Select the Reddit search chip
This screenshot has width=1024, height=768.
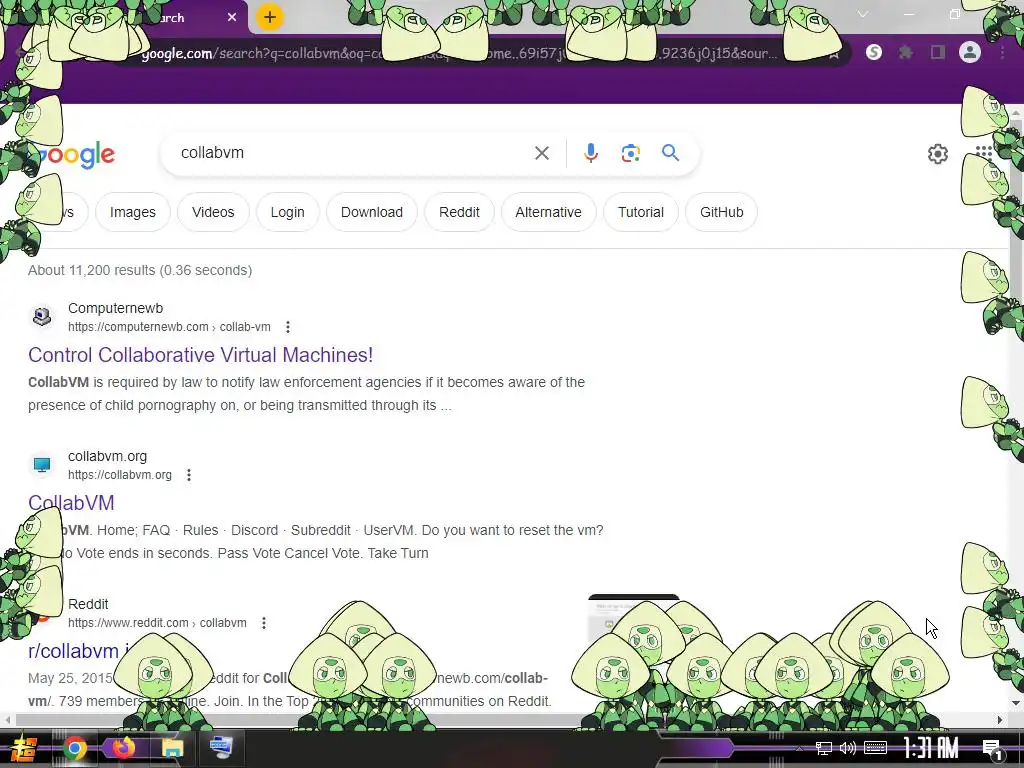tap(459, 212)
